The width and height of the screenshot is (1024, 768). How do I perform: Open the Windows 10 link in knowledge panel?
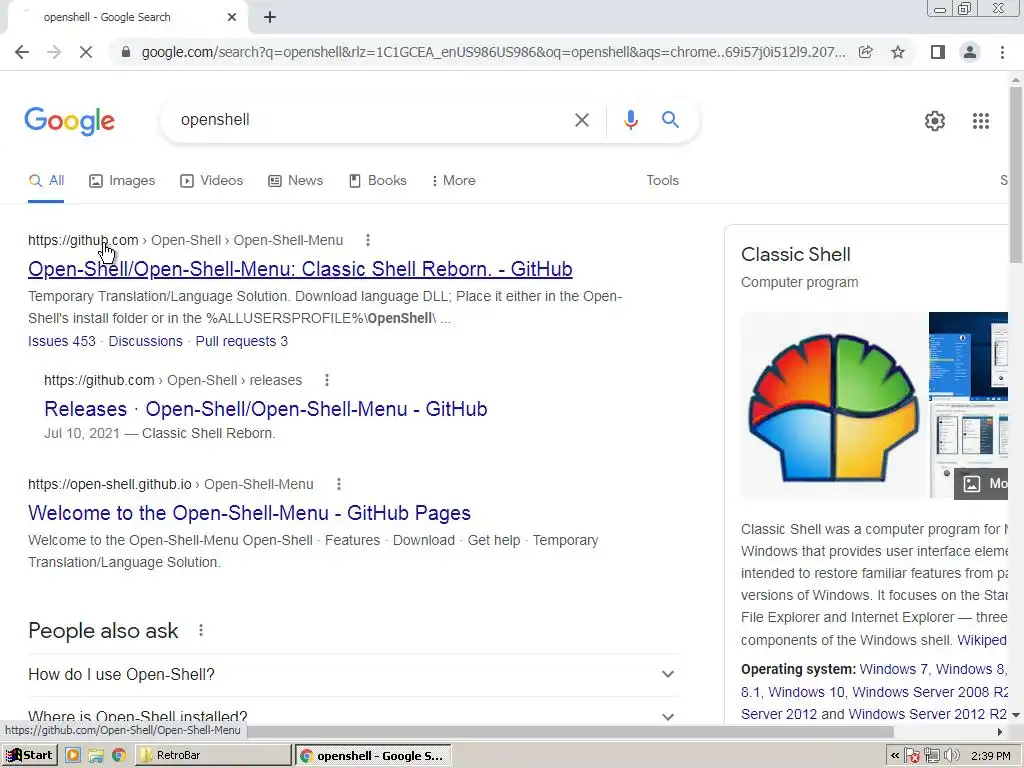click(x=806, y=692)
